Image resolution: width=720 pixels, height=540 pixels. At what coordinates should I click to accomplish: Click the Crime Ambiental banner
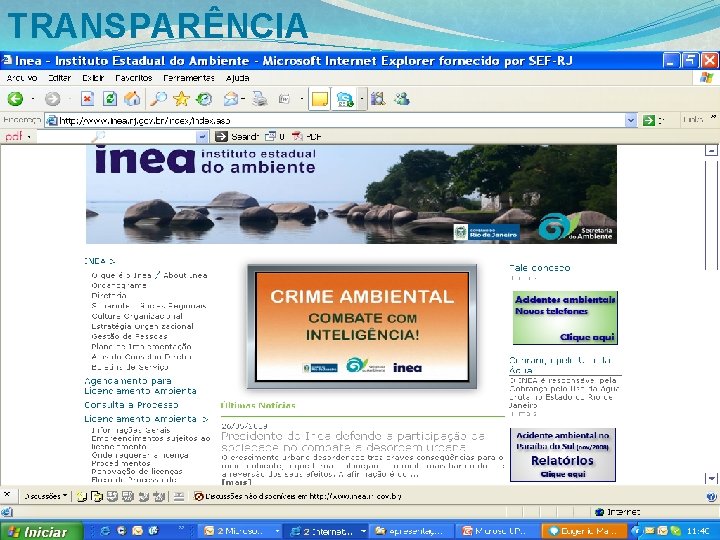(x=362, y=326)
